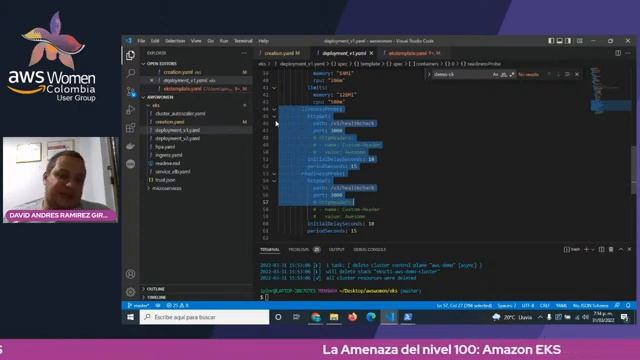Screen dimensions: 640x360
Task: Click the Windows taskbar search box
Action: pos(204,317)
